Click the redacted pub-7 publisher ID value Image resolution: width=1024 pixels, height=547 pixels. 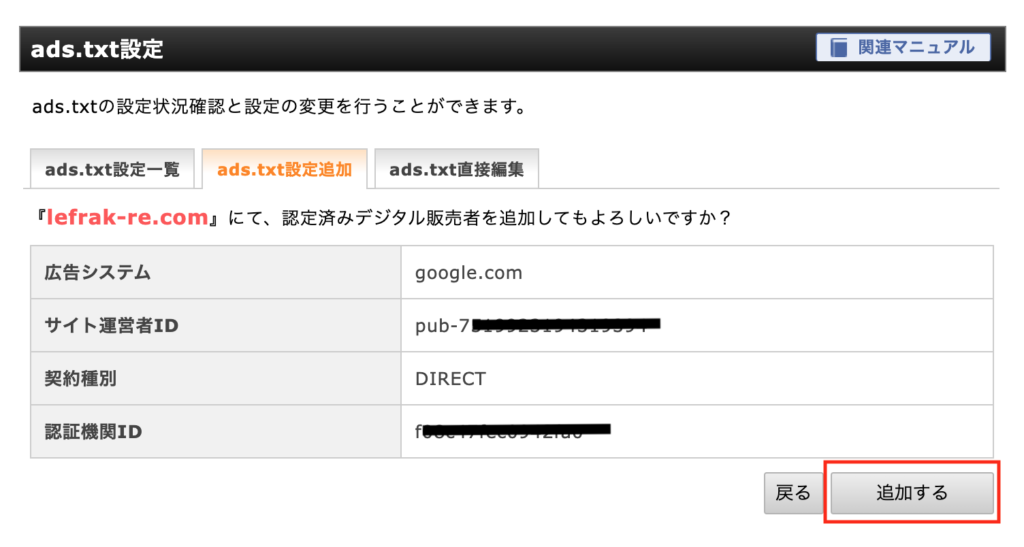click(537, 325)
